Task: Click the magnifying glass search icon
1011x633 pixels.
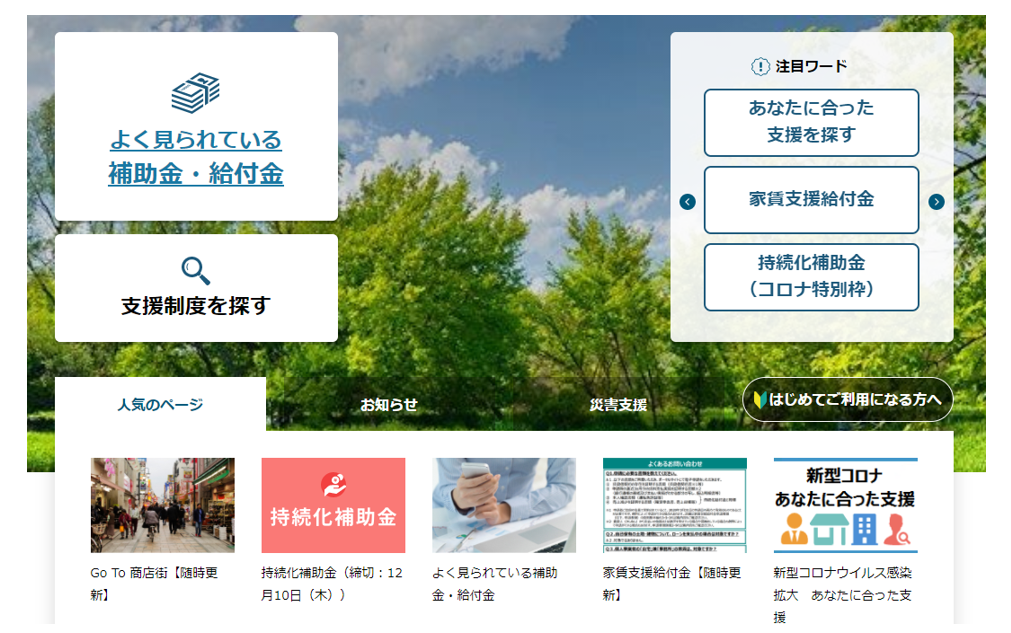Action: pyautogui.click(x=195, y=270)
